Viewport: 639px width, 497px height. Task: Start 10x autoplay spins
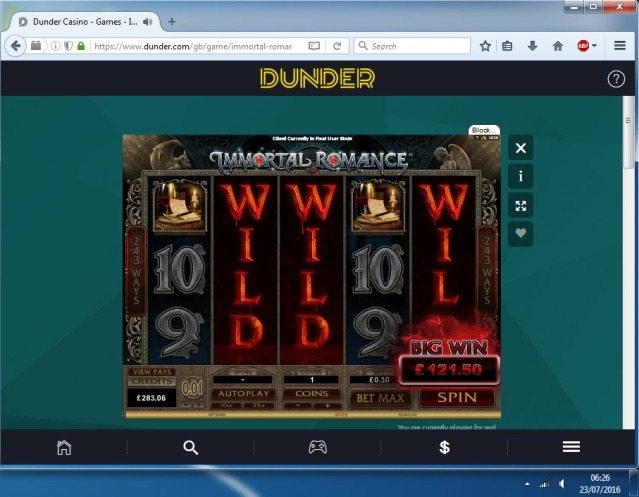point(226,406)
